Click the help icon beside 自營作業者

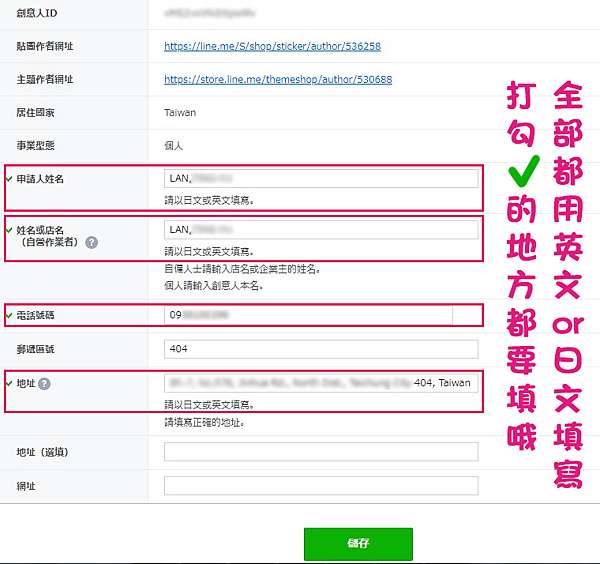[91, 243]
